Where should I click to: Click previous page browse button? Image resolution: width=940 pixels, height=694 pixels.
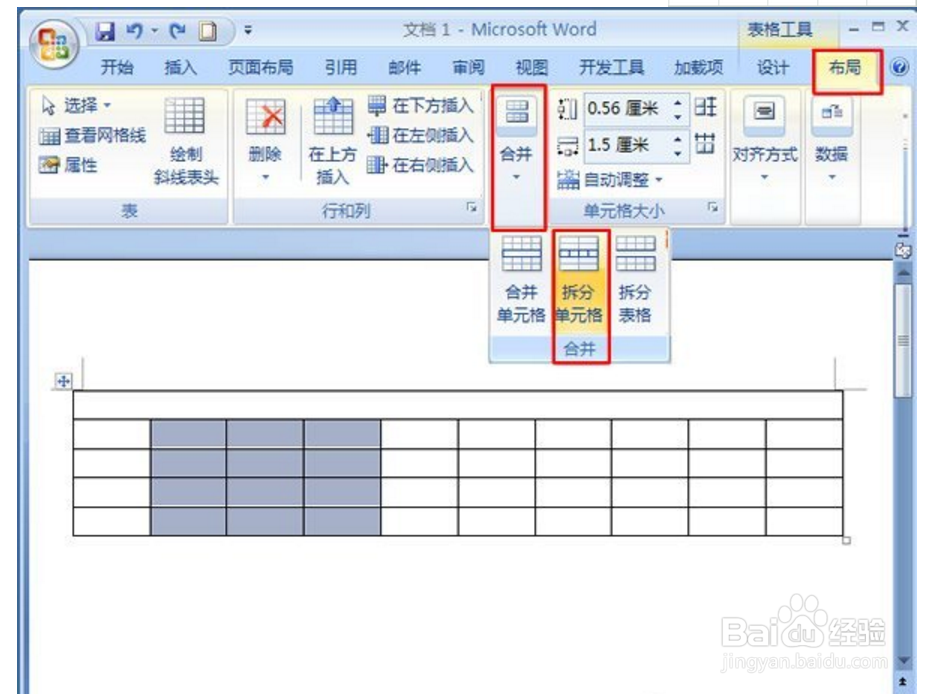click(x=903, y=682)
